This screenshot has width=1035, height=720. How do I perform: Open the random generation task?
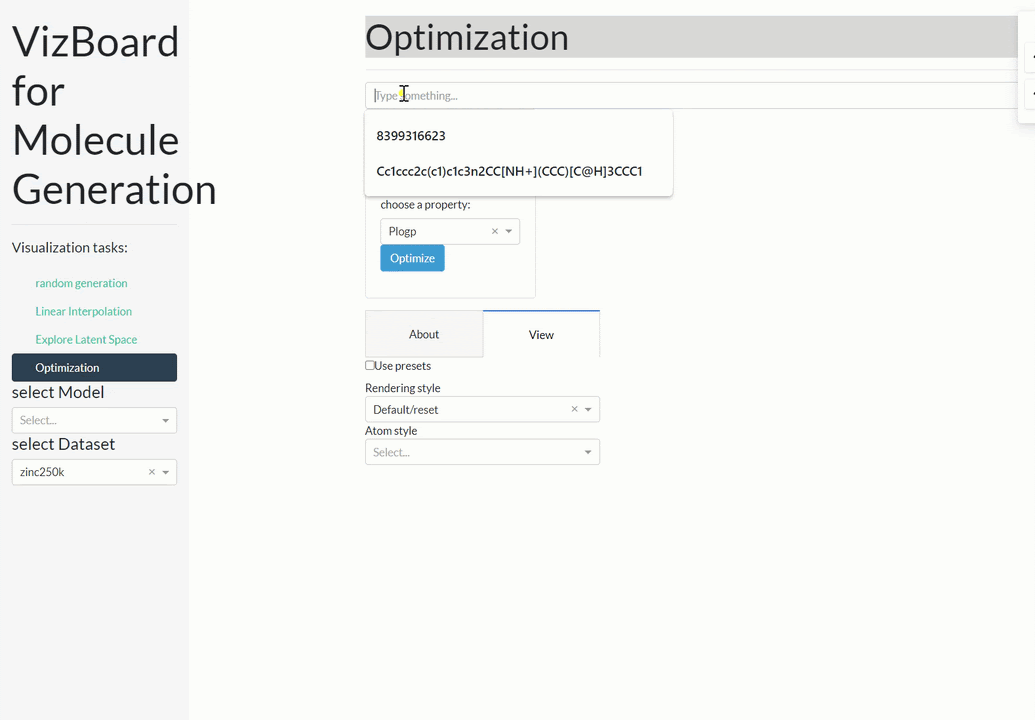pos(81,283)
